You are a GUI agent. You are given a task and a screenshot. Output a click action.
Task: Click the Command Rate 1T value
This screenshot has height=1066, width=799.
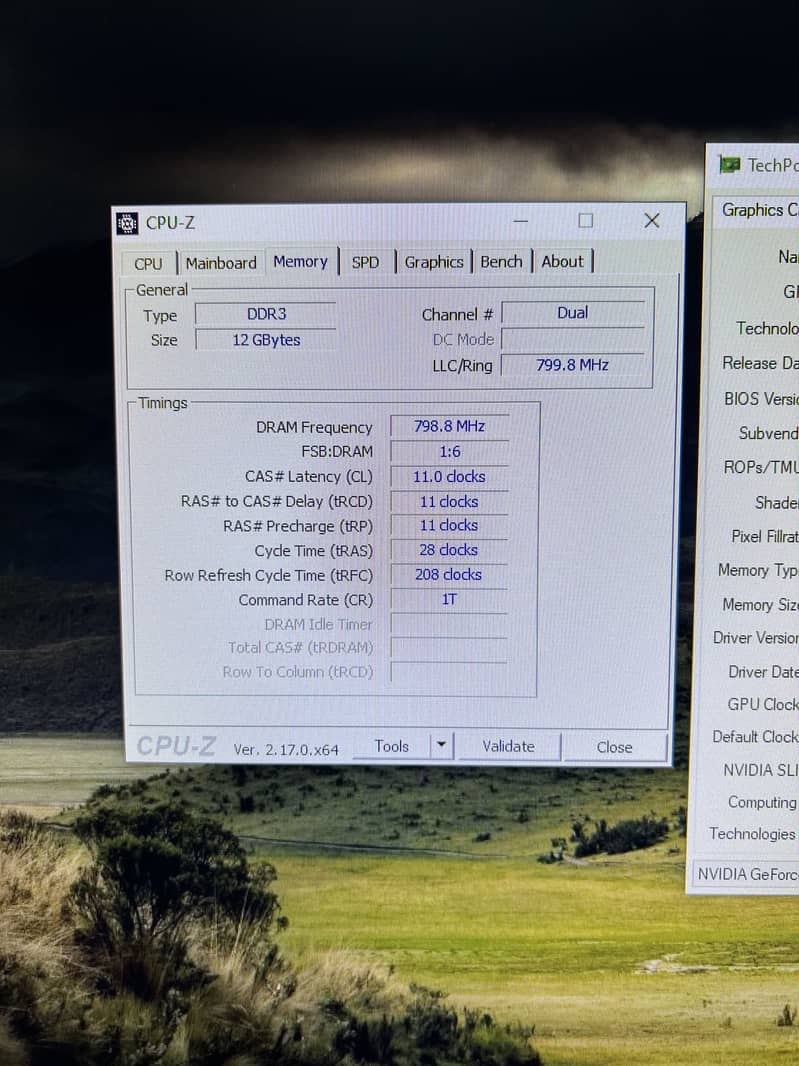tap(449, 599)
